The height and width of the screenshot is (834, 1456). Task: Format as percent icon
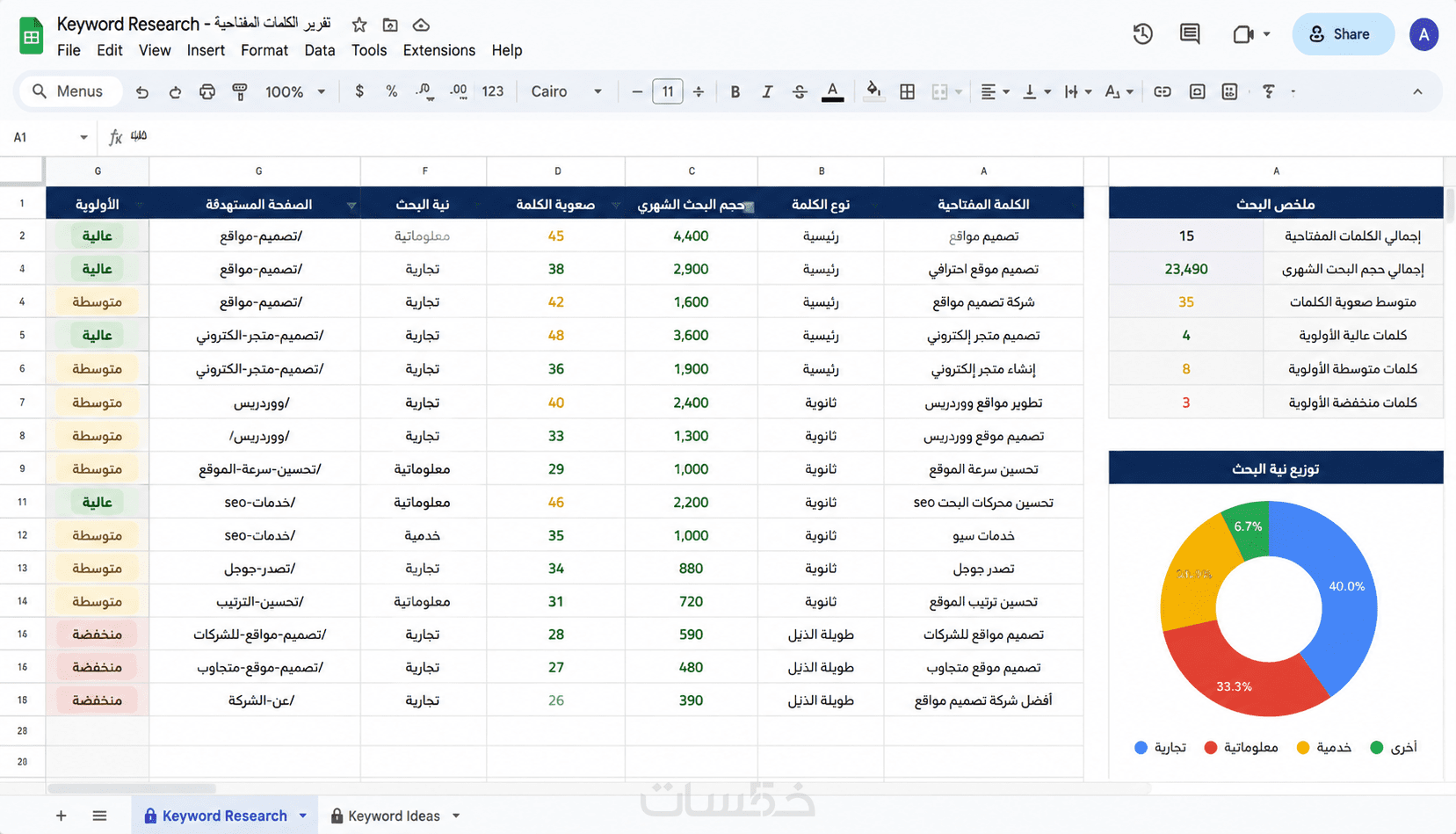pos(392,91)
